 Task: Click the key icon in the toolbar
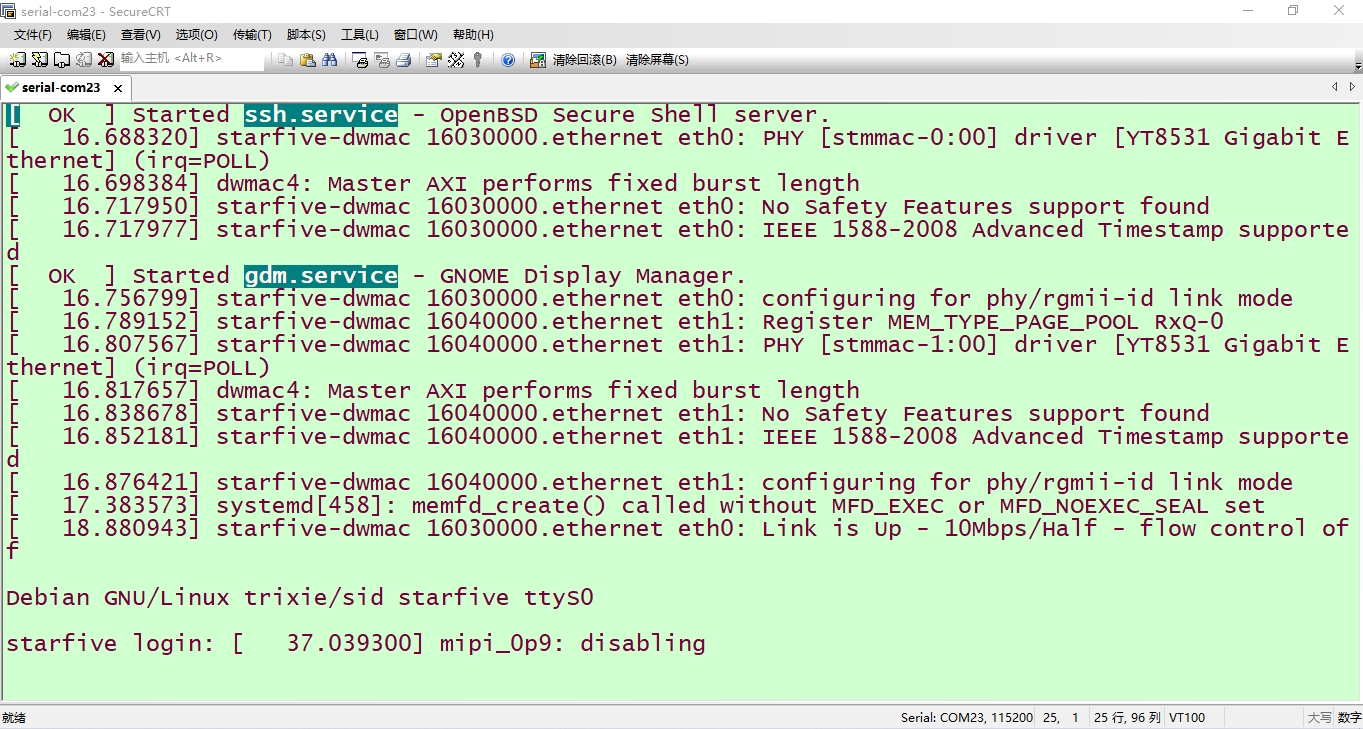[x=478, y=60]
